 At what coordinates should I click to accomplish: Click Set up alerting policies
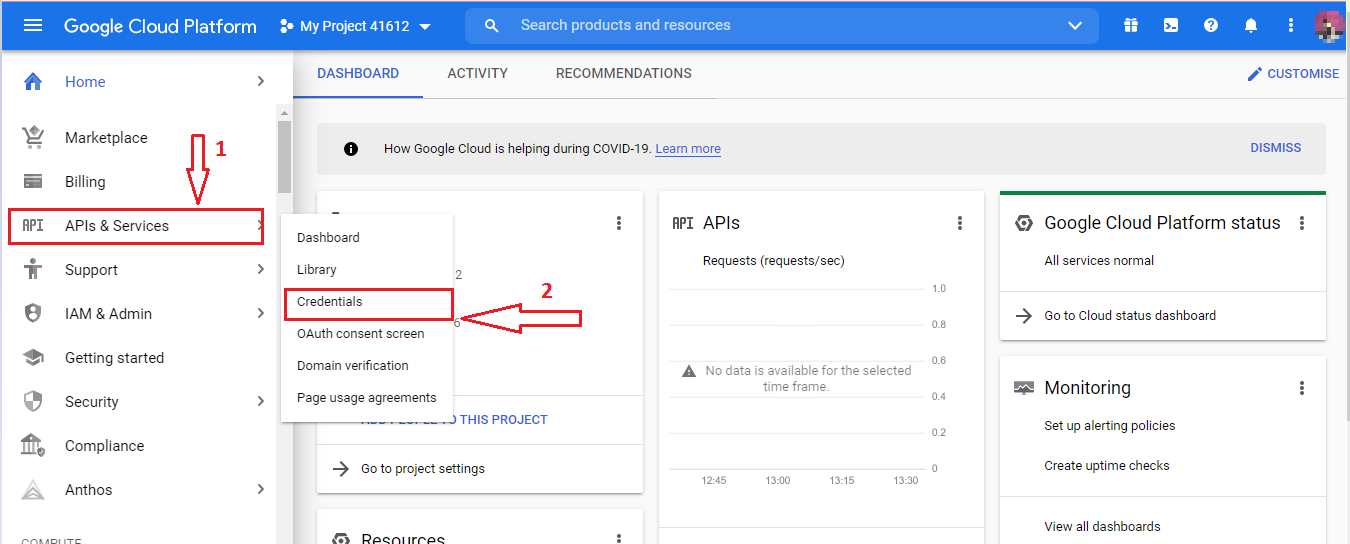pos(1110,426)
